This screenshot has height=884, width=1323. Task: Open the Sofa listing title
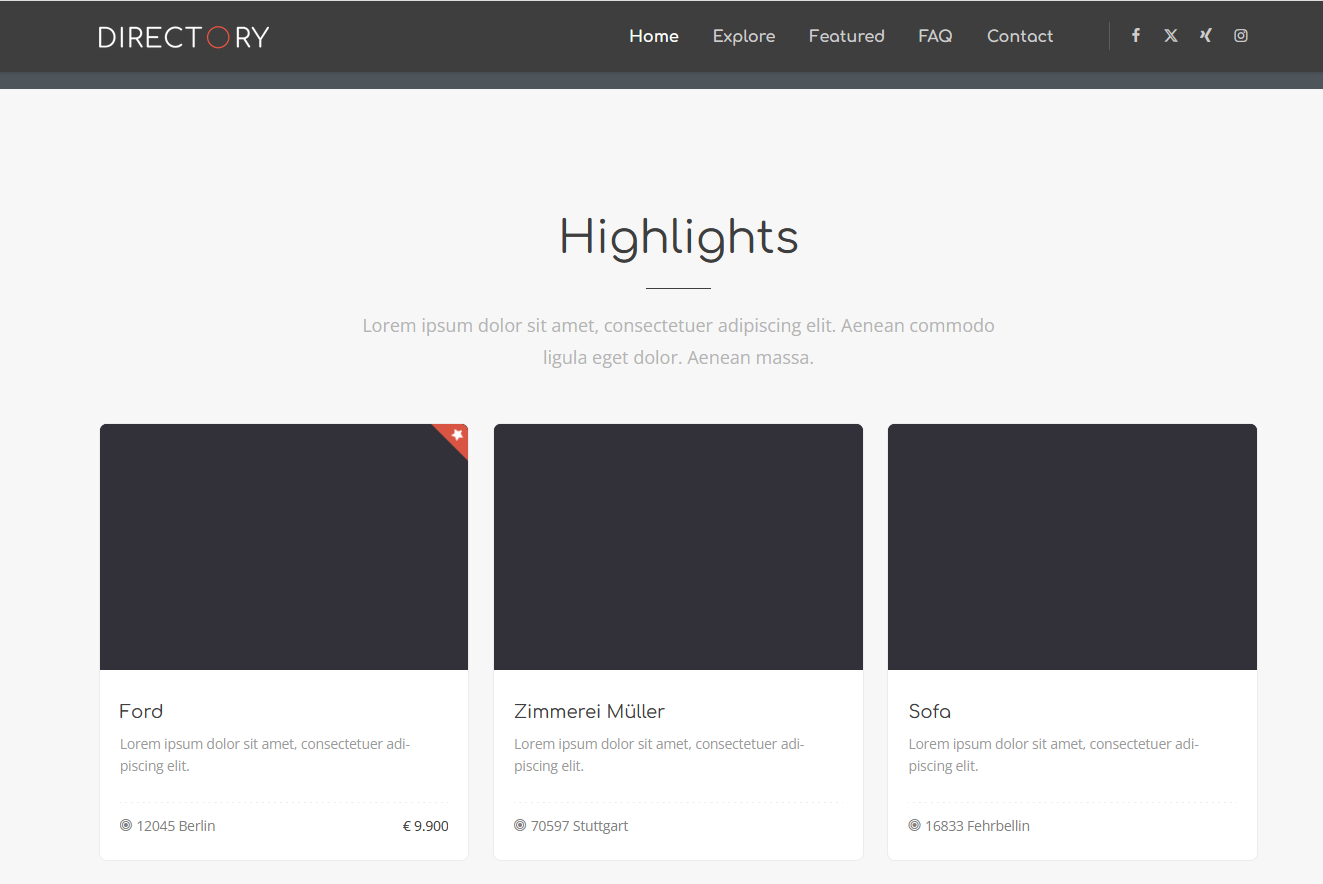pos(930,712)
